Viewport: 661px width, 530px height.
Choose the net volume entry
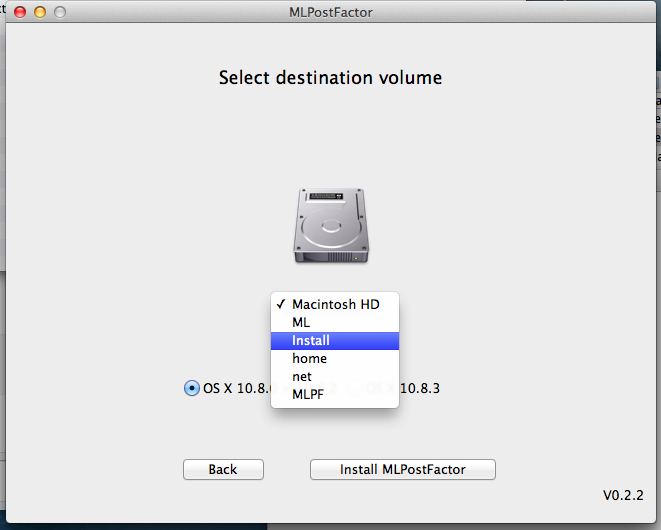[335, 377]
